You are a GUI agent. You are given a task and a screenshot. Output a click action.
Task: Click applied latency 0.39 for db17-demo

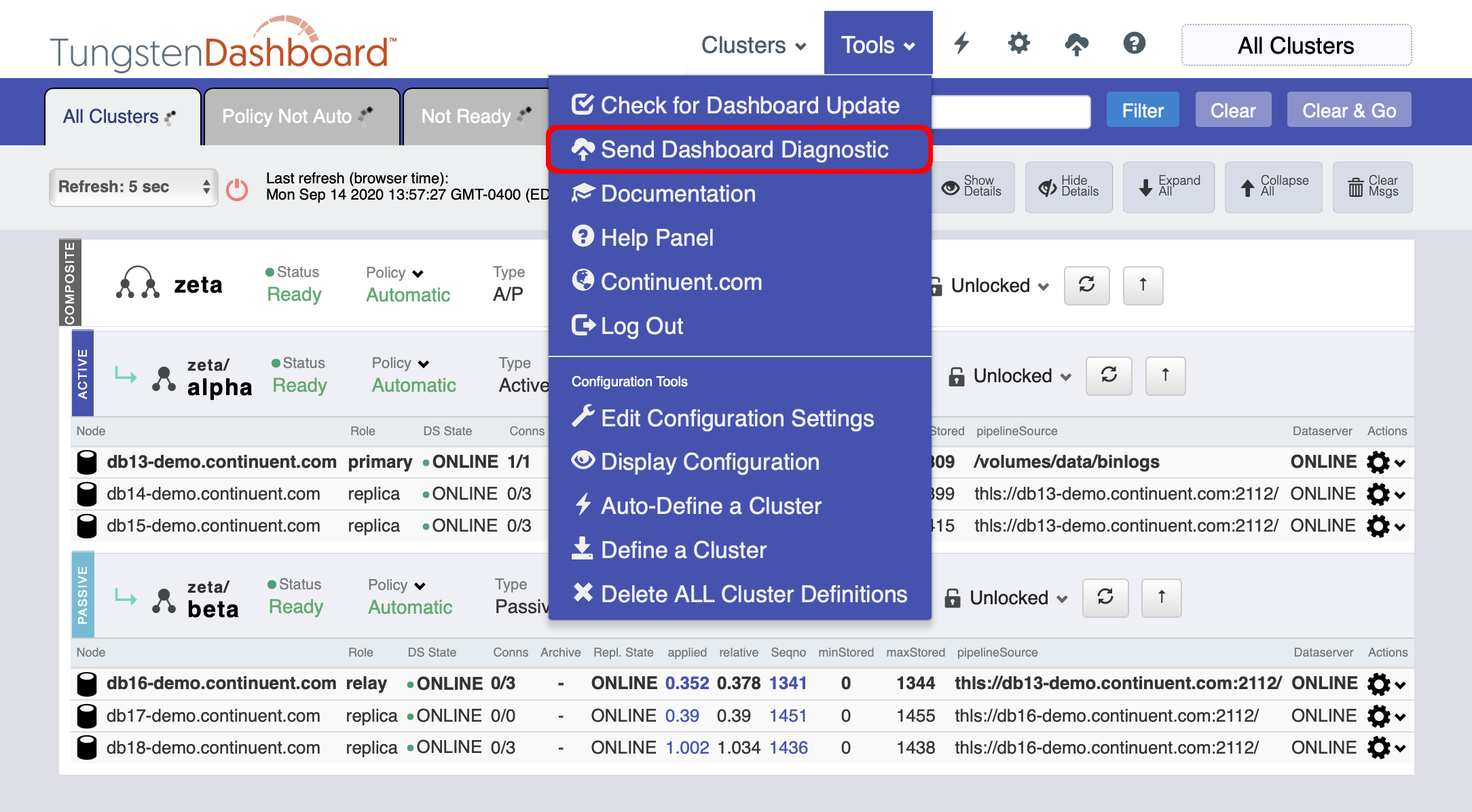(x=682, y=716)
